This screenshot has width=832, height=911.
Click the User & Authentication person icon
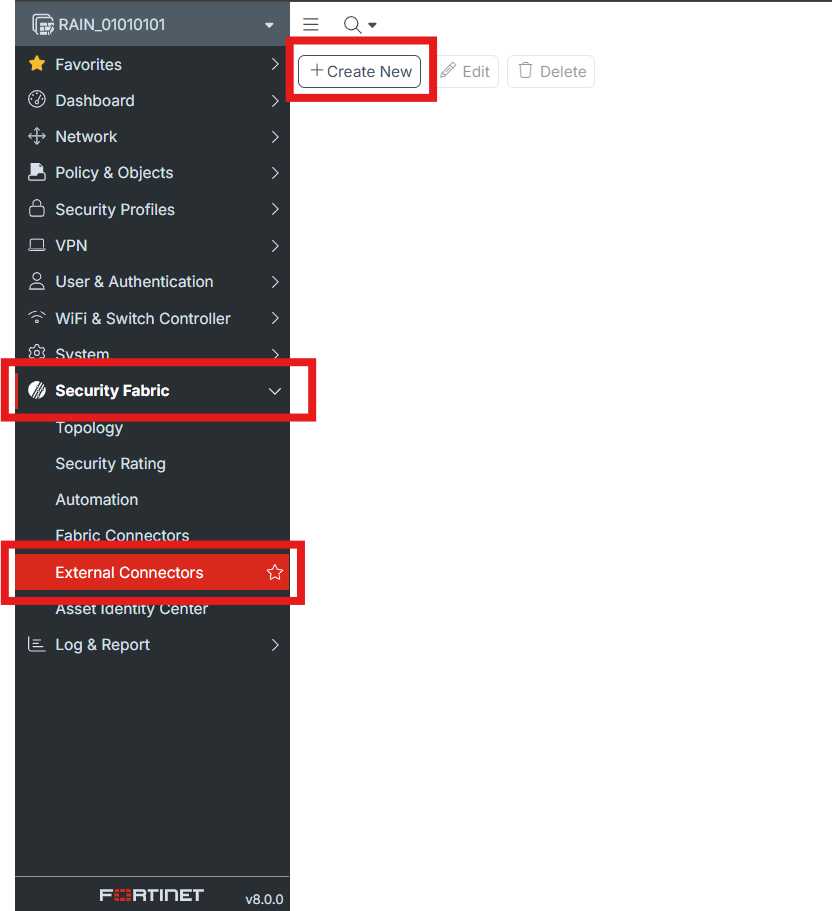tap(37, 281)
